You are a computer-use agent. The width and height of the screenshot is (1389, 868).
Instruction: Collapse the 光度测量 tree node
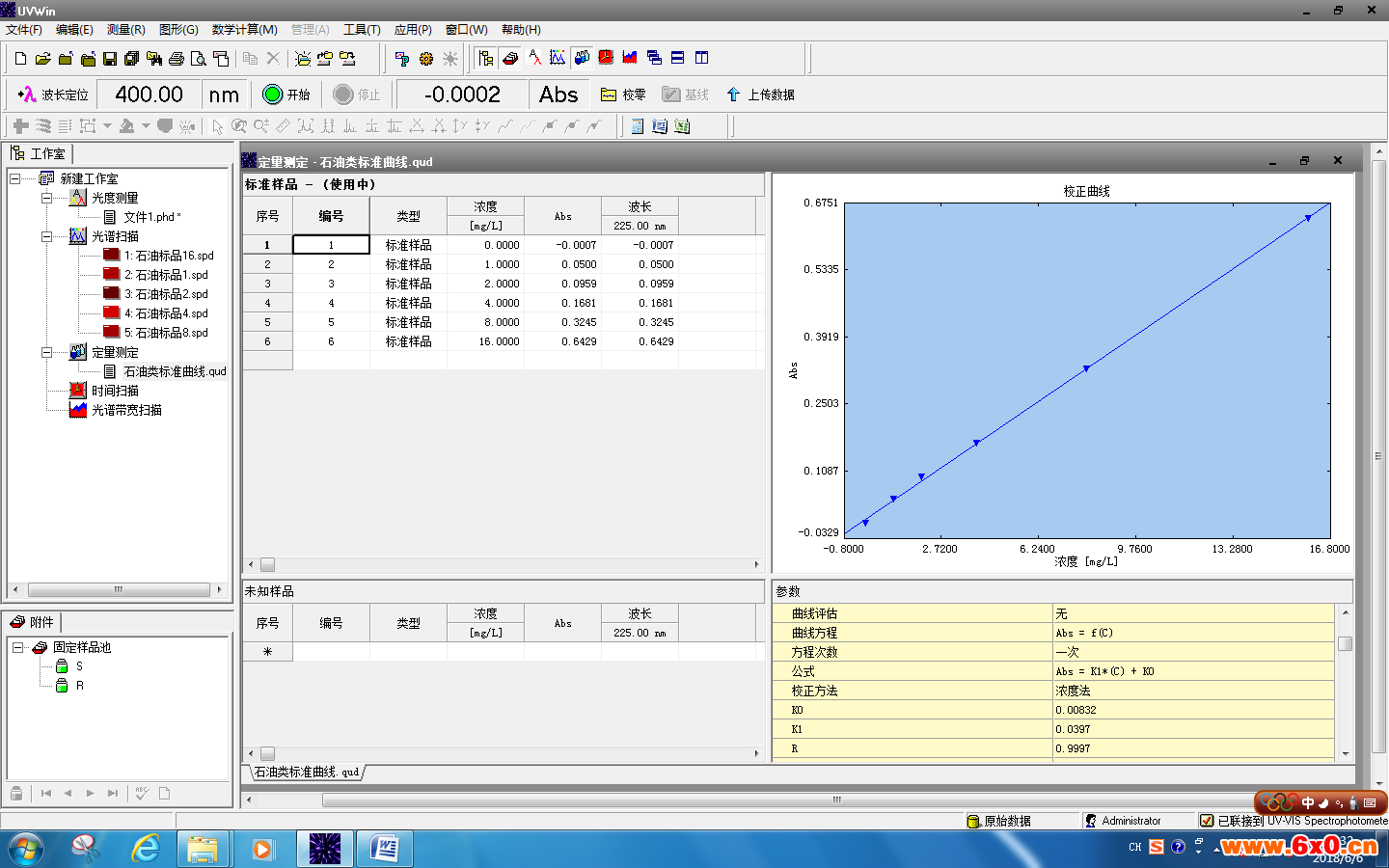(46, 198)
